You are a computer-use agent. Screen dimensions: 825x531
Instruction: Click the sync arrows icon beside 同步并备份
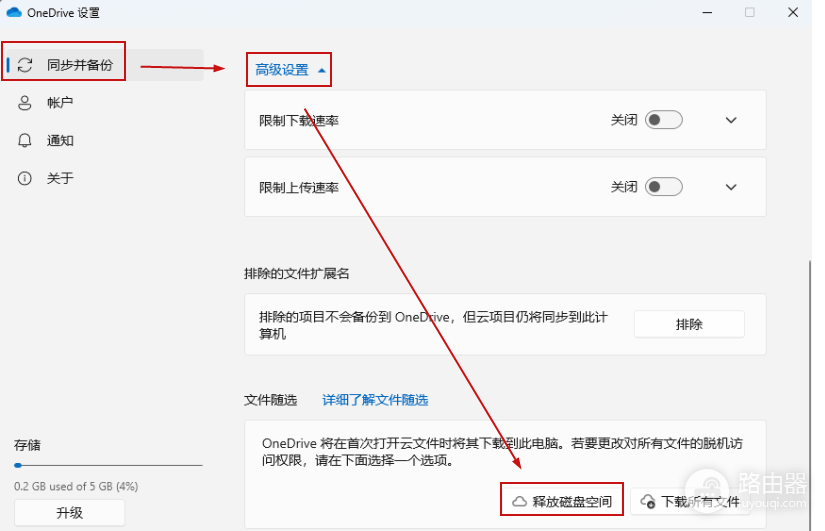[x=25, y=65]
